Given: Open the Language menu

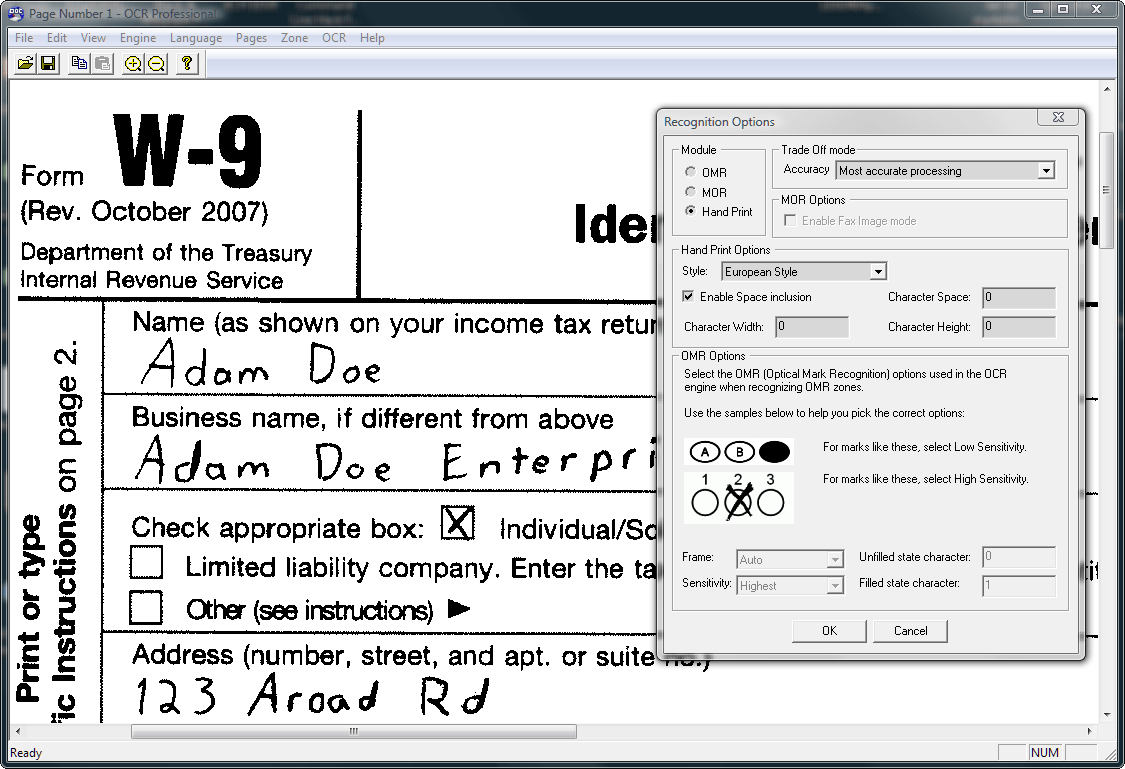Looking at the screenshot, I should (x=196, y=38).
